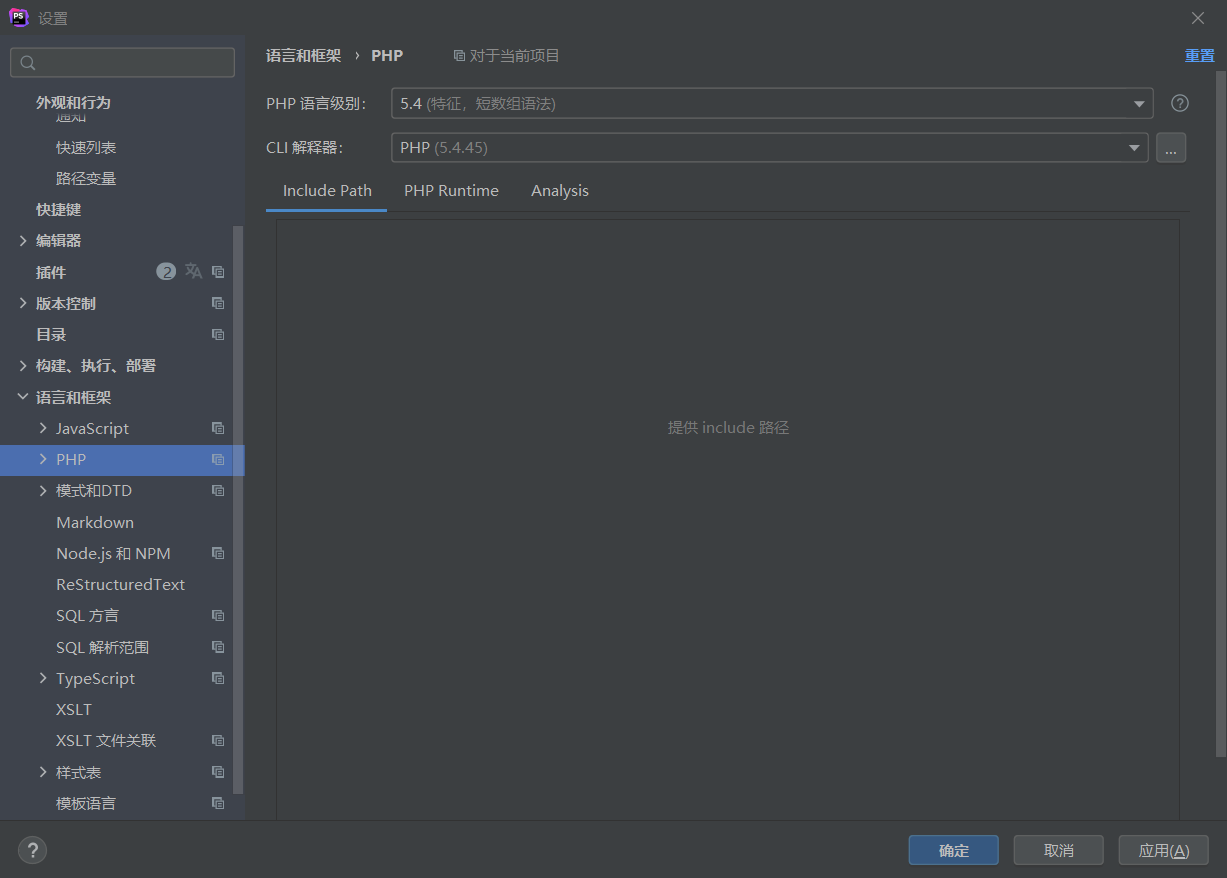This screenshot has height=878, width=1227.
Task: Select Markdown in settings tree
Action: pyautogui.click(x=95, y=522)
